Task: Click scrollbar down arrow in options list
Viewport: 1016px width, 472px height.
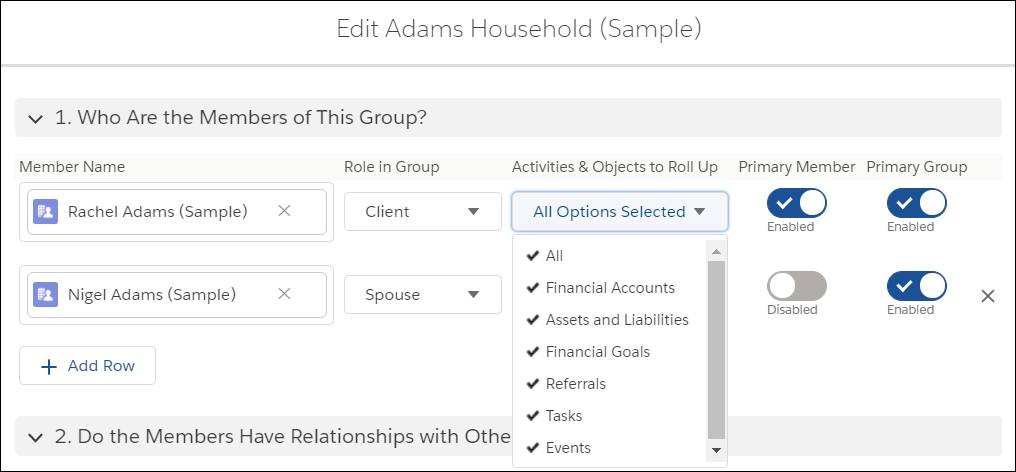Action: (716, 450)
